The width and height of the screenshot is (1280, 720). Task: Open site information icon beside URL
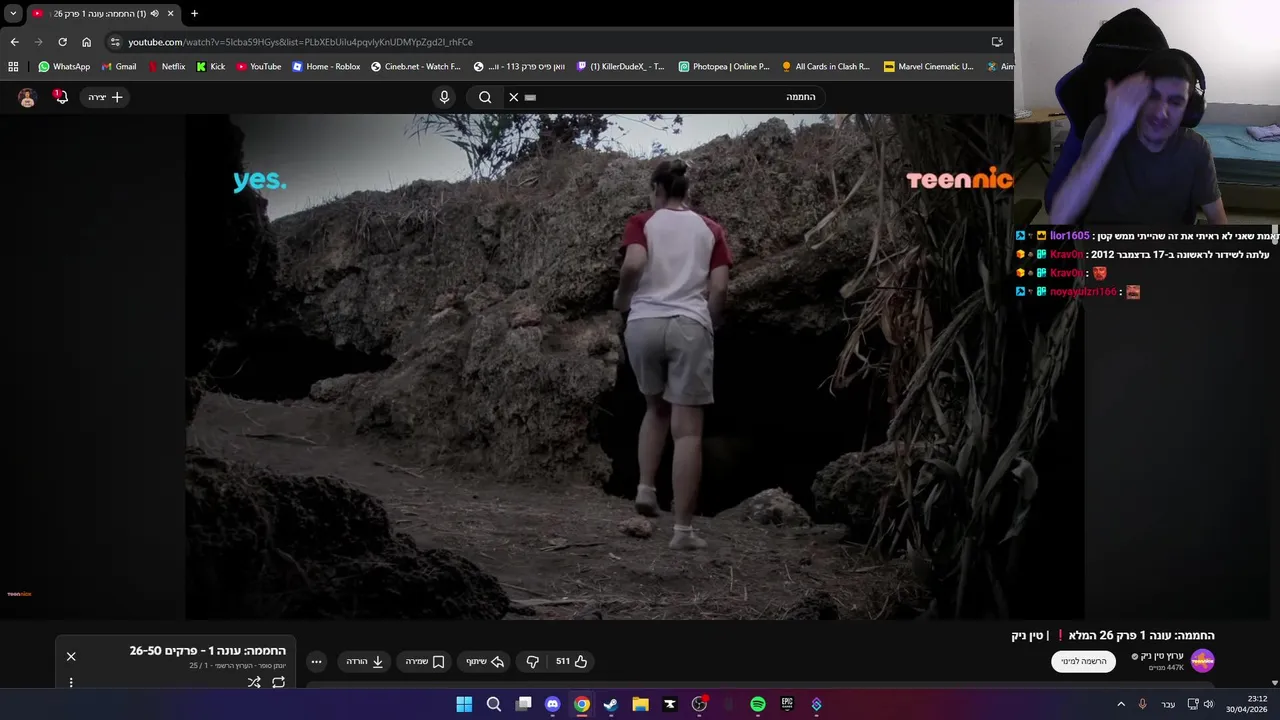(115, 42)
